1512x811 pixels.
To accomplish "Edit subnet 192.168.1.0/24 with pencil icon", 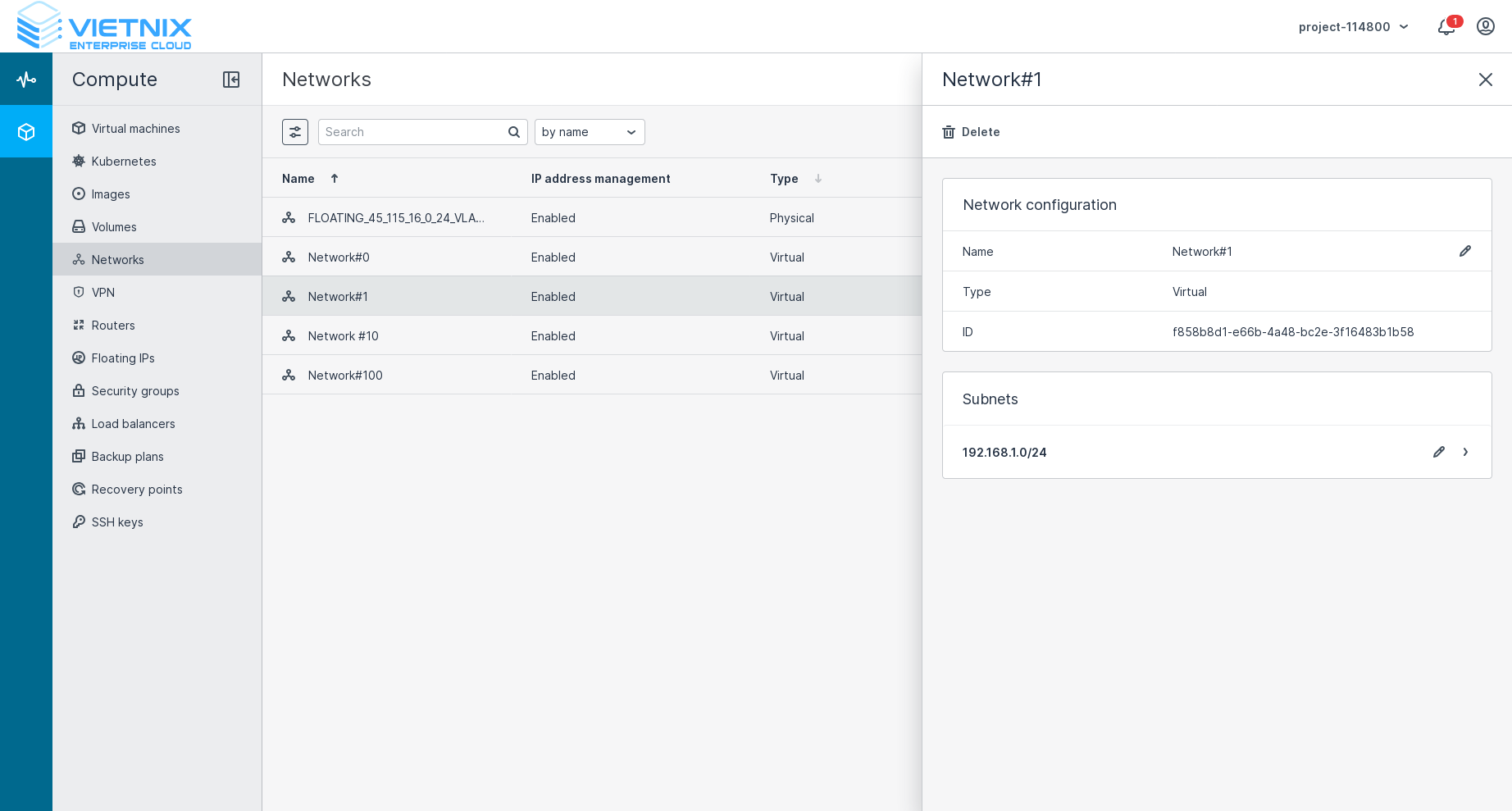I will [x=1438, y=452].
